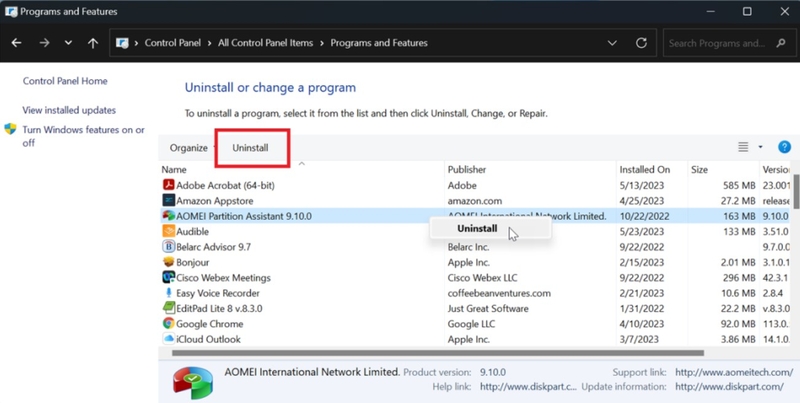This screenshot has height=403, width=800.
Task: Sort by the Publisher column header
Action: (467, 169)
